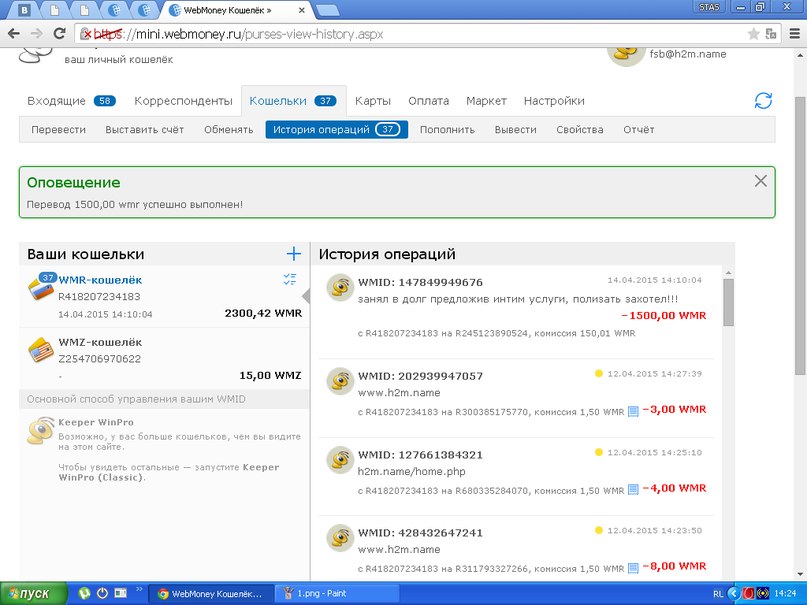Screen dimensions: 807x605
Task: Open the WMR-кошелёк link
Action: [x=100, y=280]
